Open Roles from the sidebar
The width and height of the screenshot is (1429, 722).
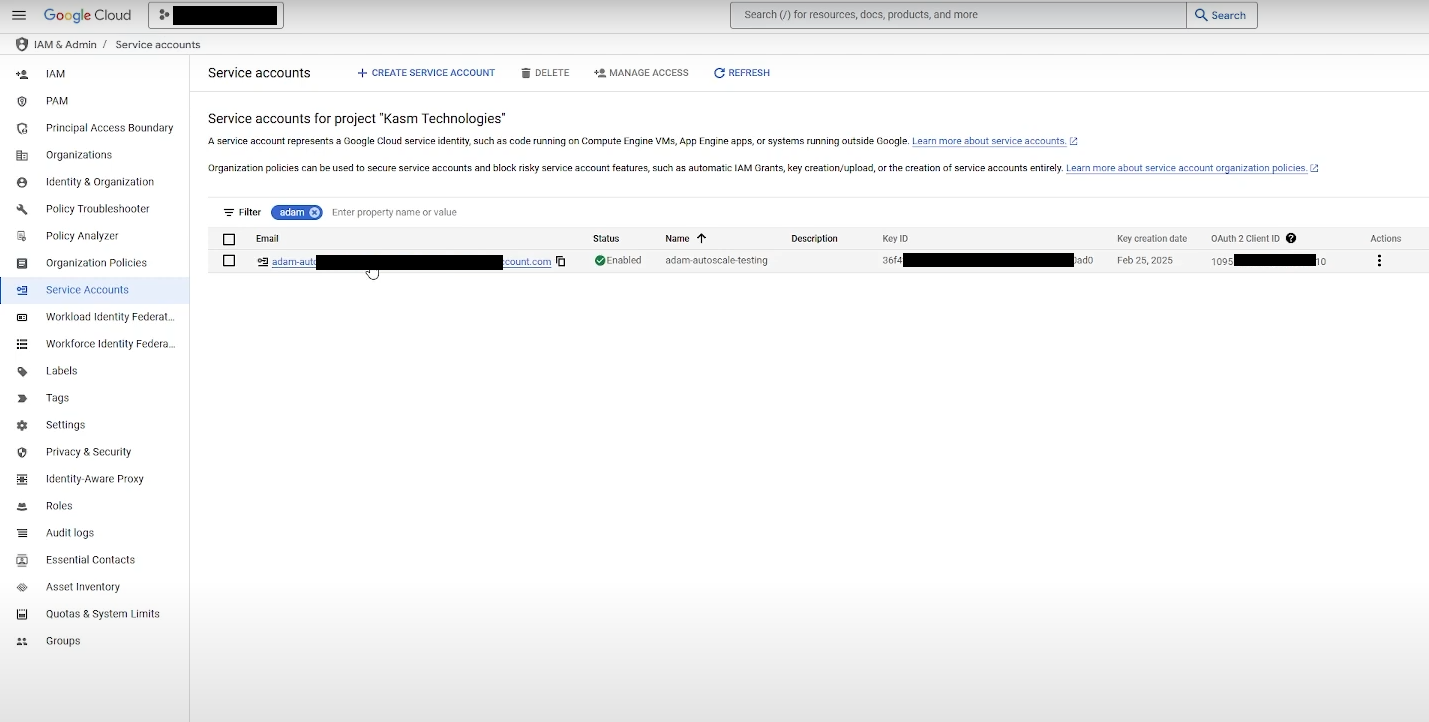click(x=60, y=505)
